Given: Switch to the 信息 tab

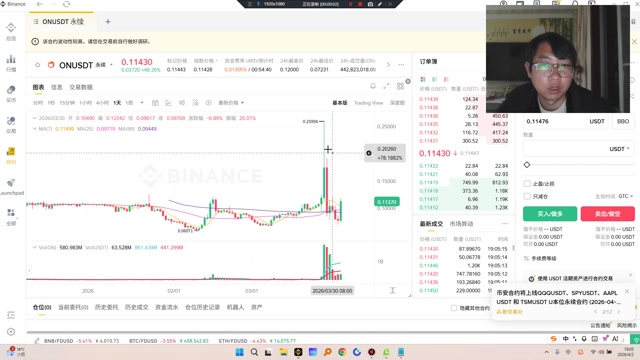Looking at the screenshot, I should click(x=57, y=87).
